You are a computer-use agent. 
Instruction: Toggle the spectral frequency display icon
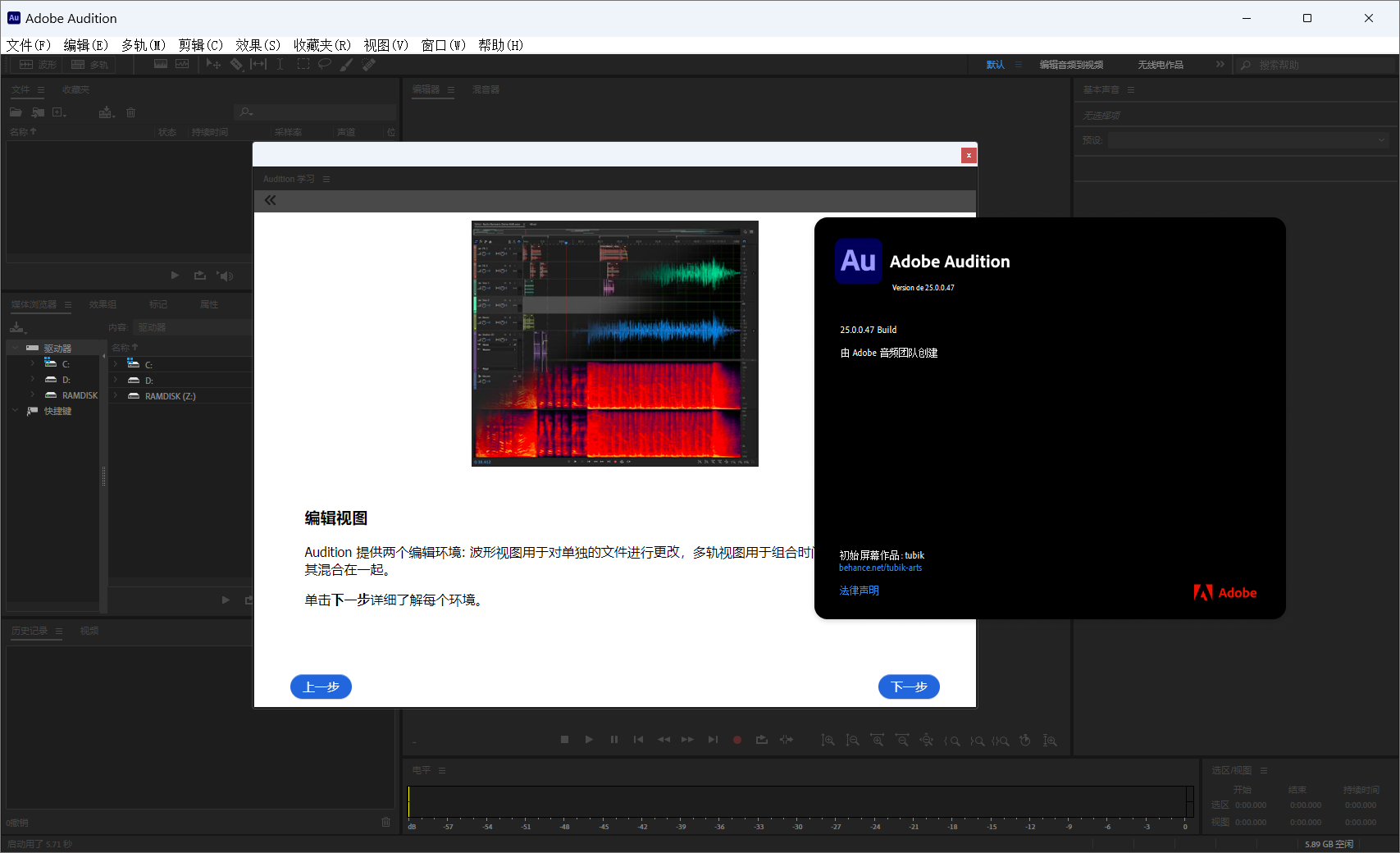pos(161,64)
